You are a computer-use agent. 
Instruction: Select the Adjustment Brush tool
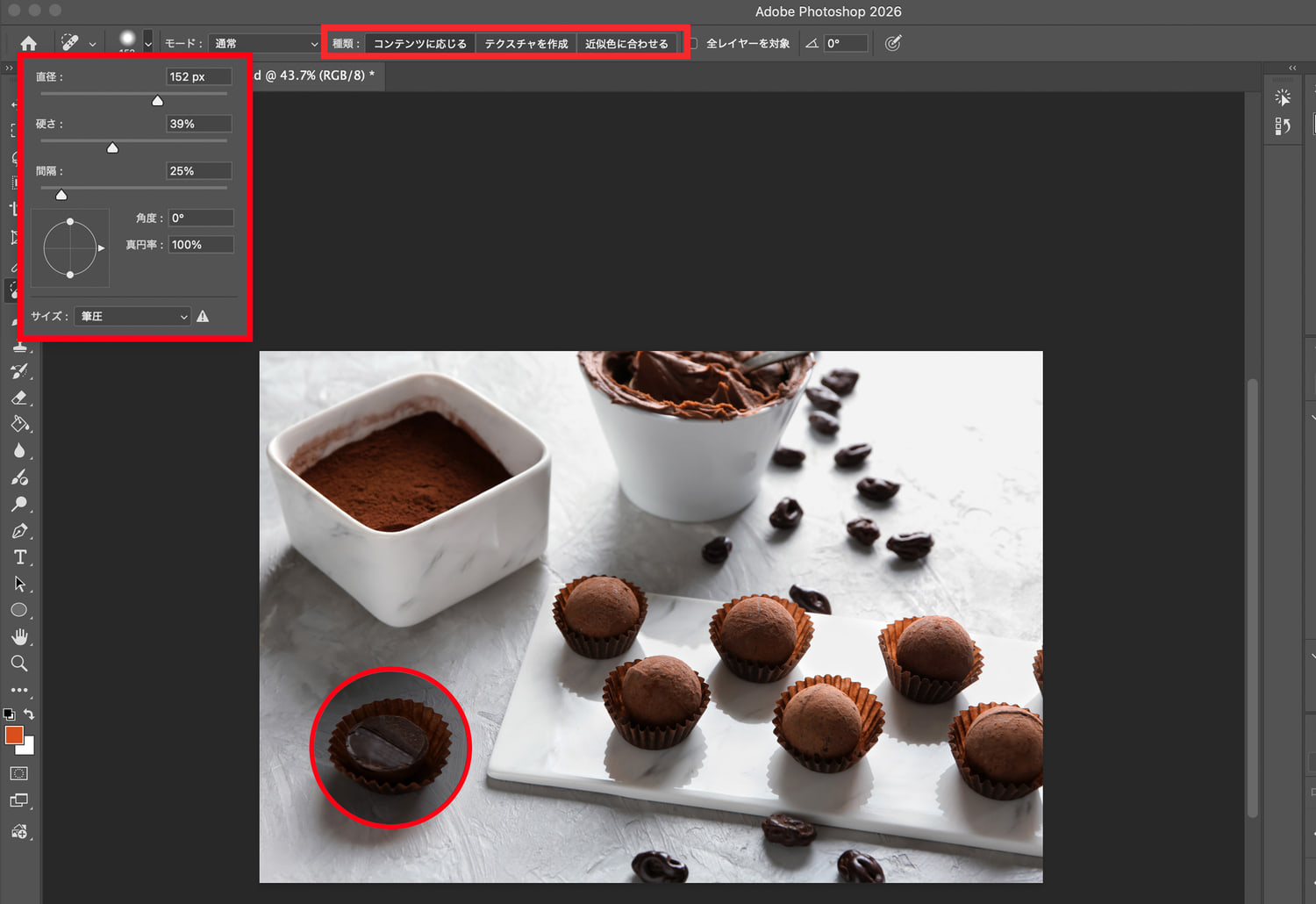pyautogui.click(x=19, y=477)
